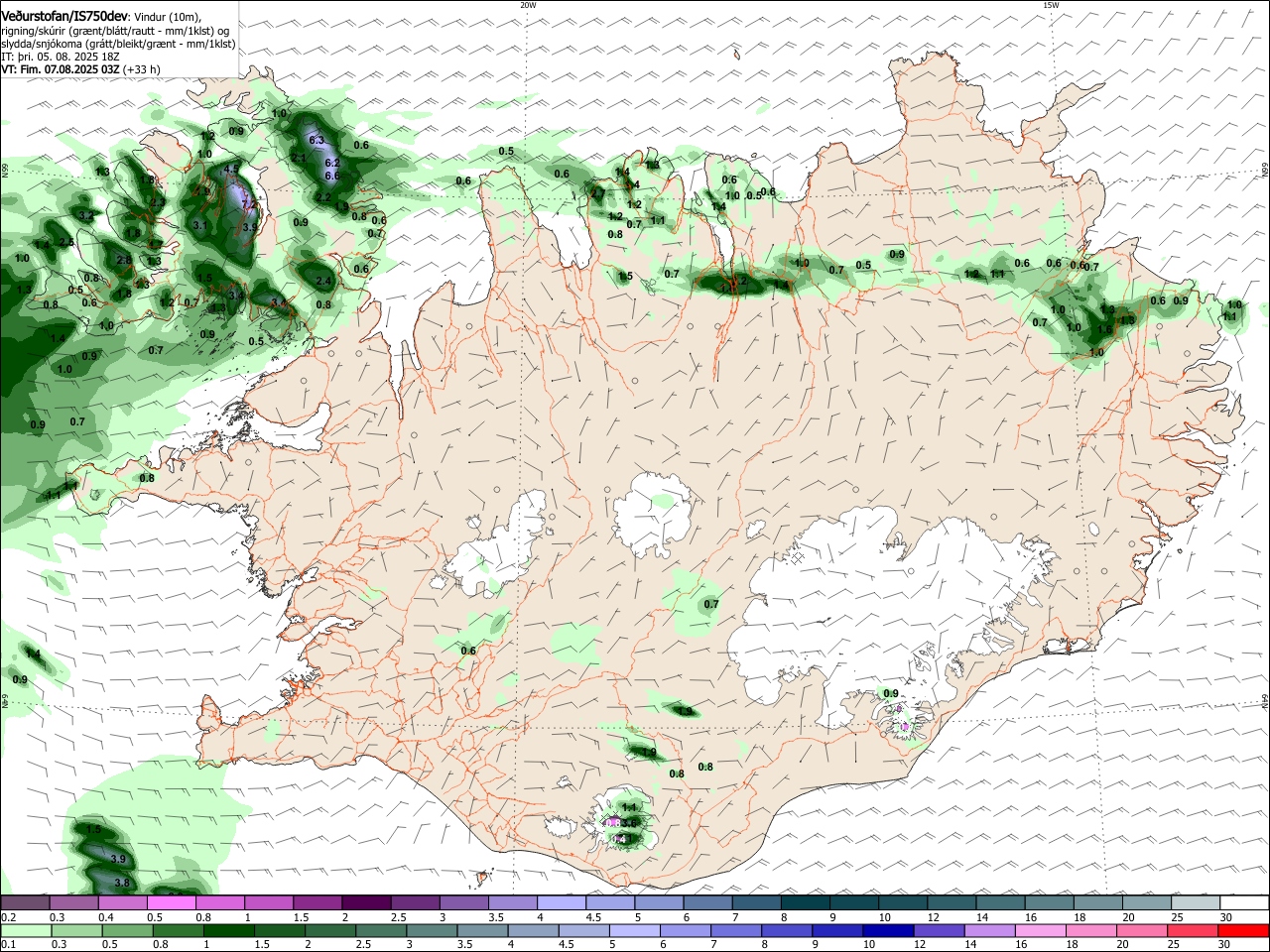
Task: Click the '20W' longitude label
Action: point(528,5)
